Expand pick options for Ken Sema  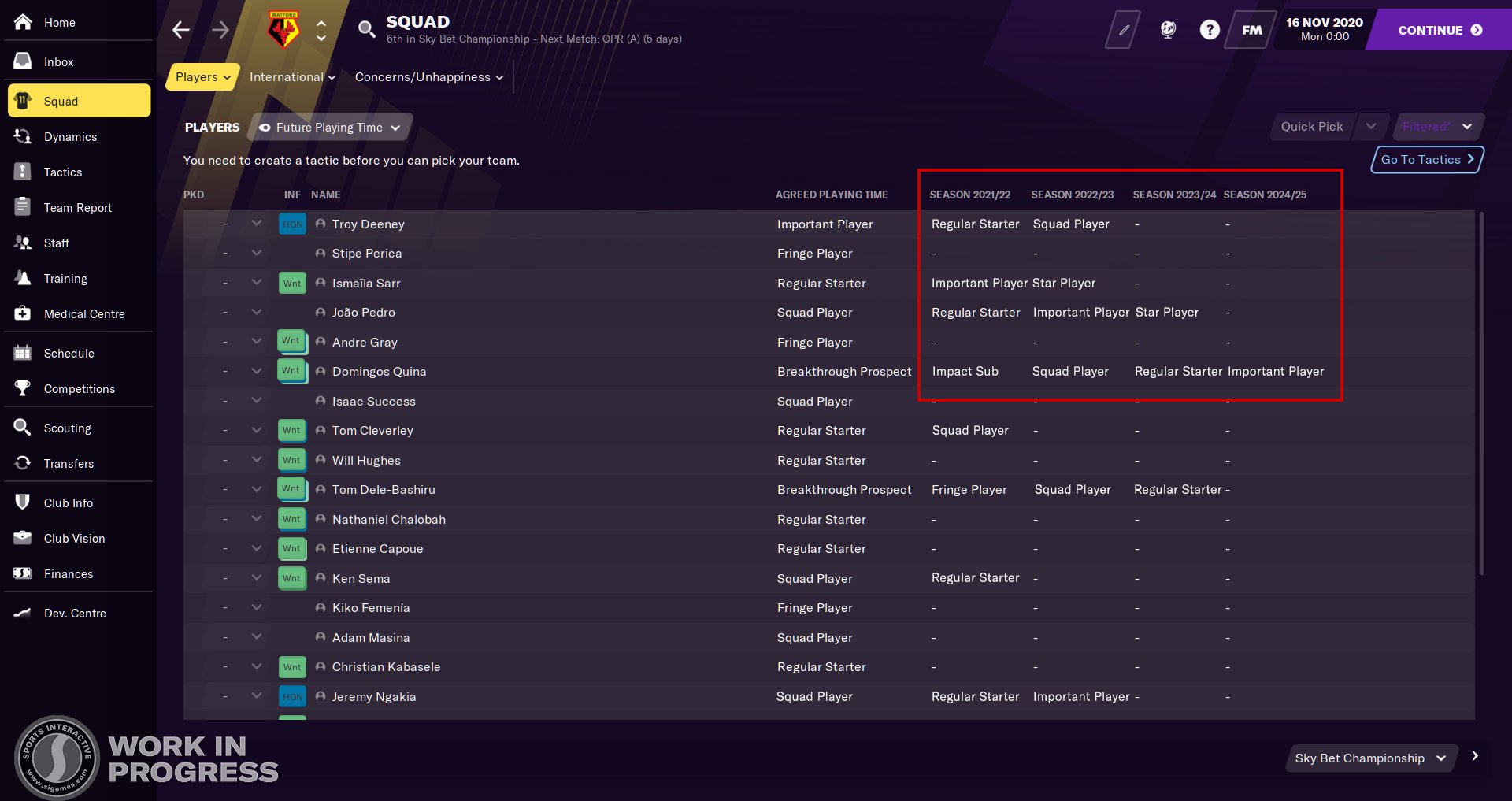pos(257,578)
